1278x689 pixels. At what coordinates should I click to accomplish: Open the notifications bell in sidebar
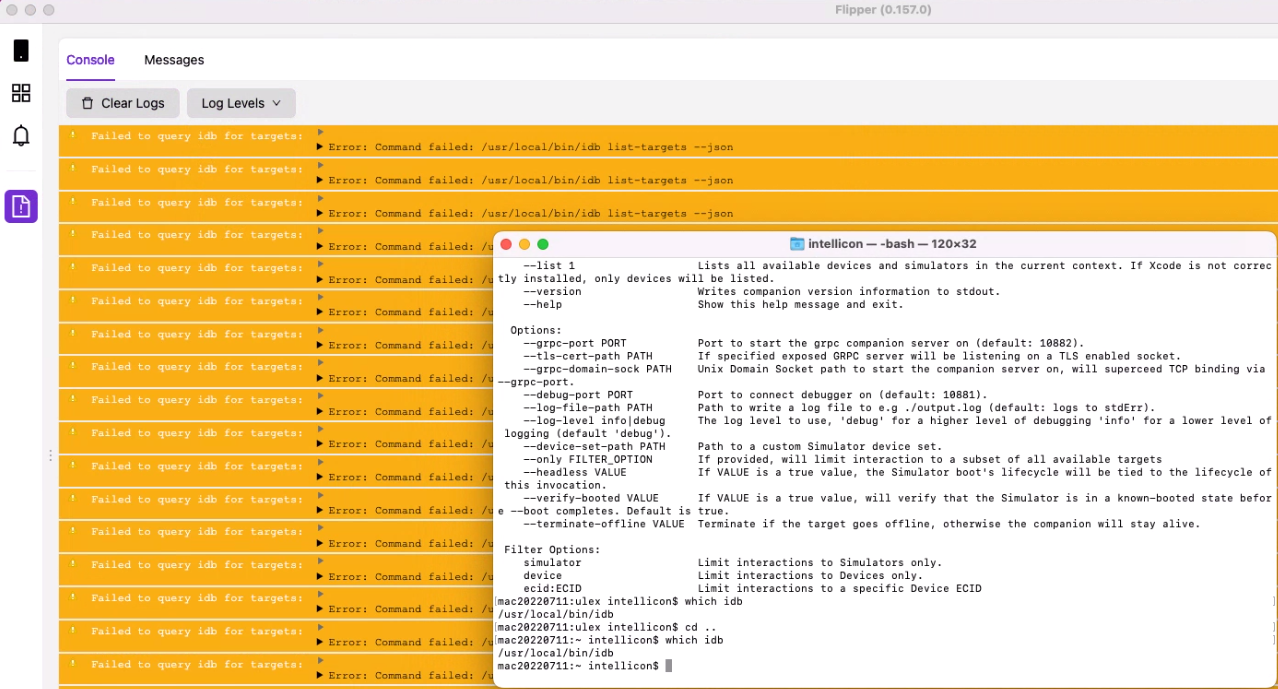pos(21,135)
